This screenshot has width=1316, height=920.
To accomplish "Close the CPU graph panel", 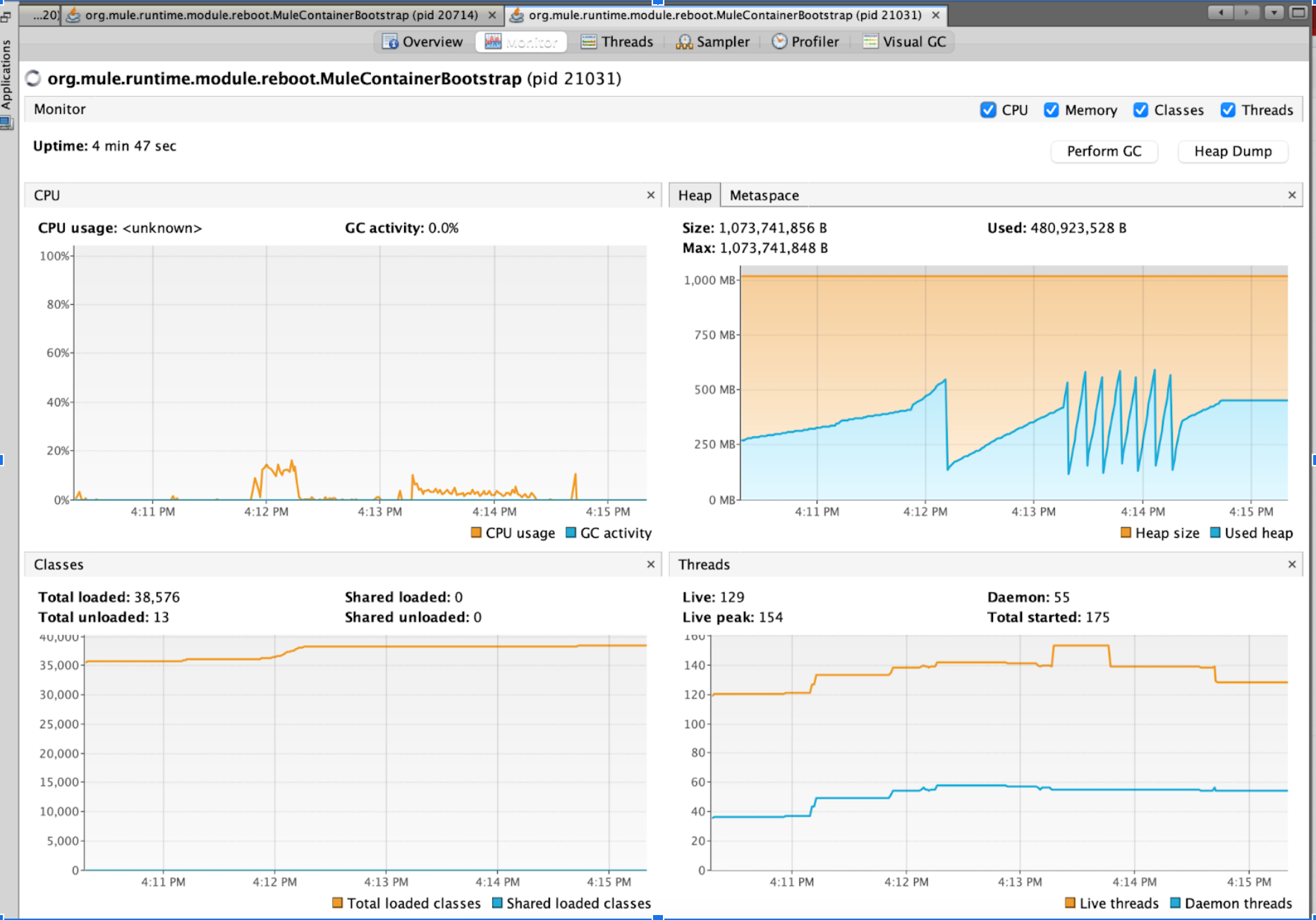I will pyautogui.click(x=651, y=195).
